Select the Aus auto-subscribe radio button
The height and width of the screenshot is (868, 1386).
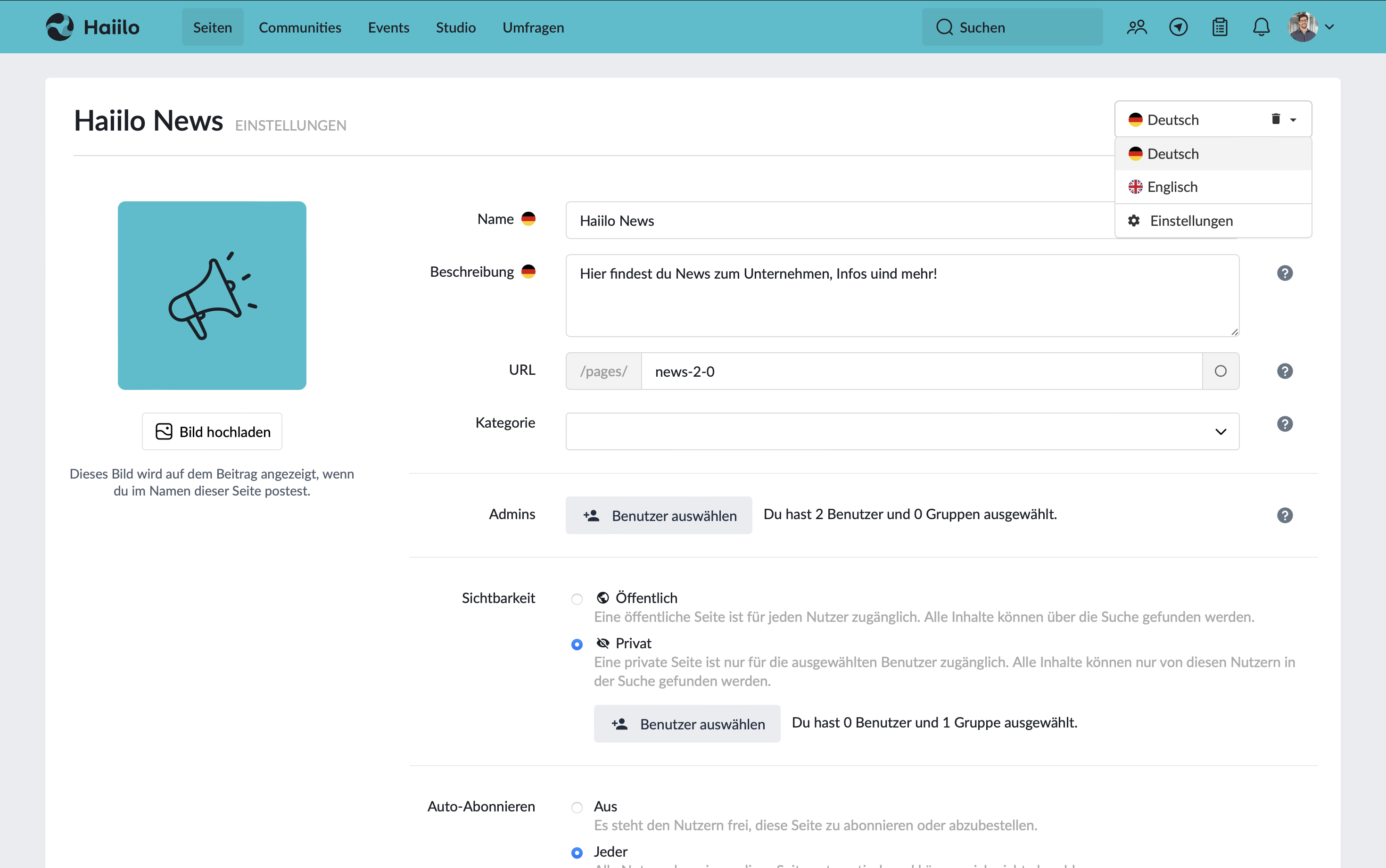577,807
